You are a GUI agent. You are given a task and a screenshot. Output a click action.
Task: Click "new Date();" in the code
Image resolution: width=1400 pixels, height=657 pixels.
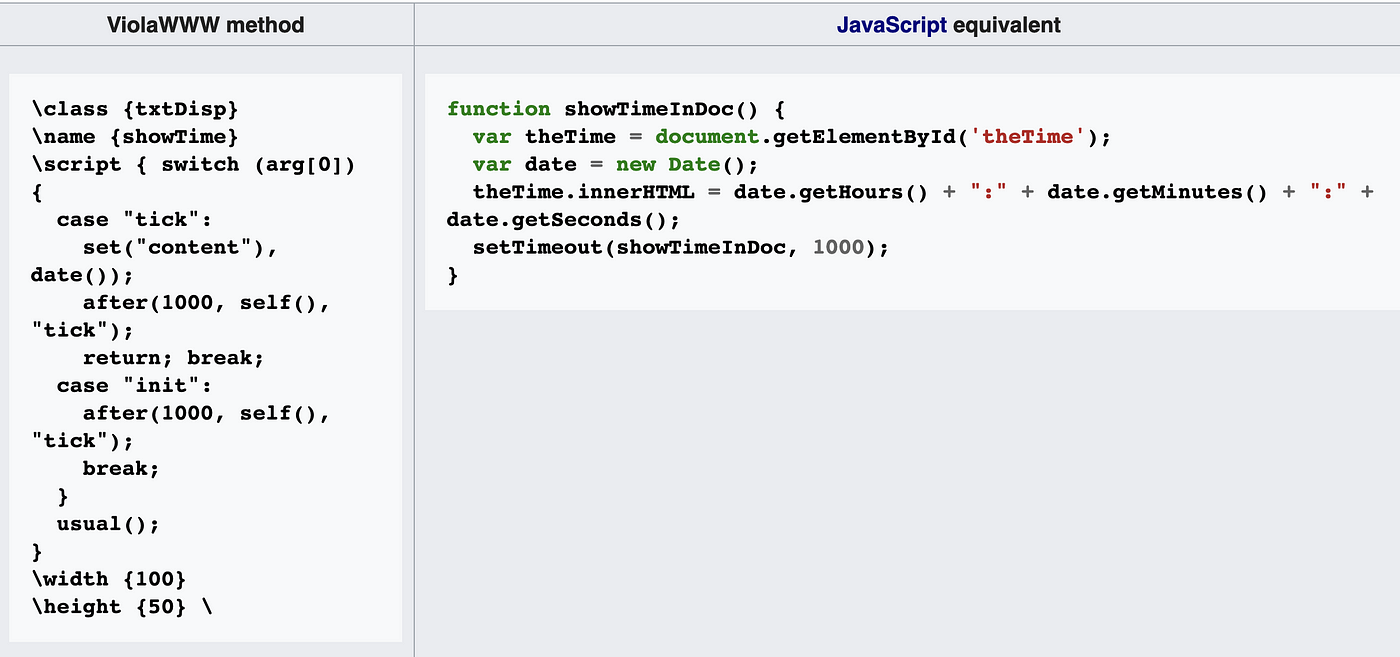[x=688, y=164]
